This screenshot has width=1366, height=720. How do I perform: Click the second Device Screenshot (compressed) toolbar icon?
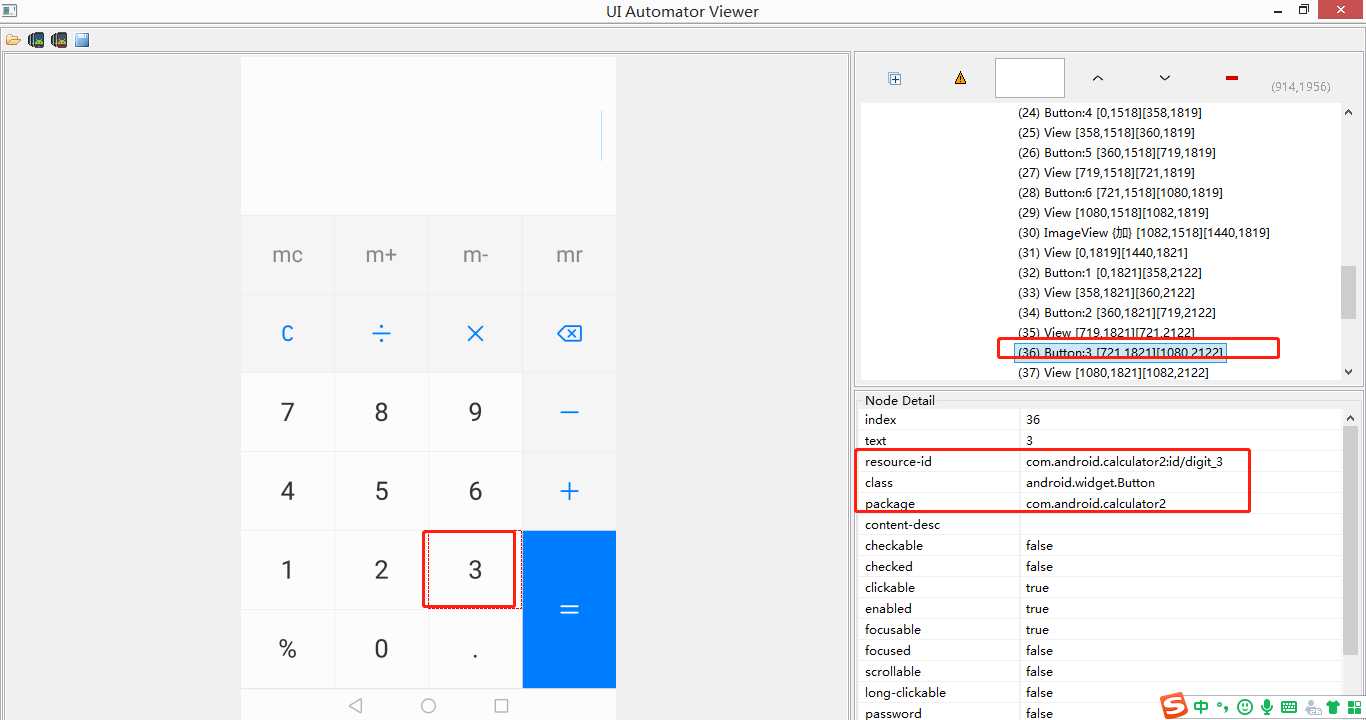(59, 40)
